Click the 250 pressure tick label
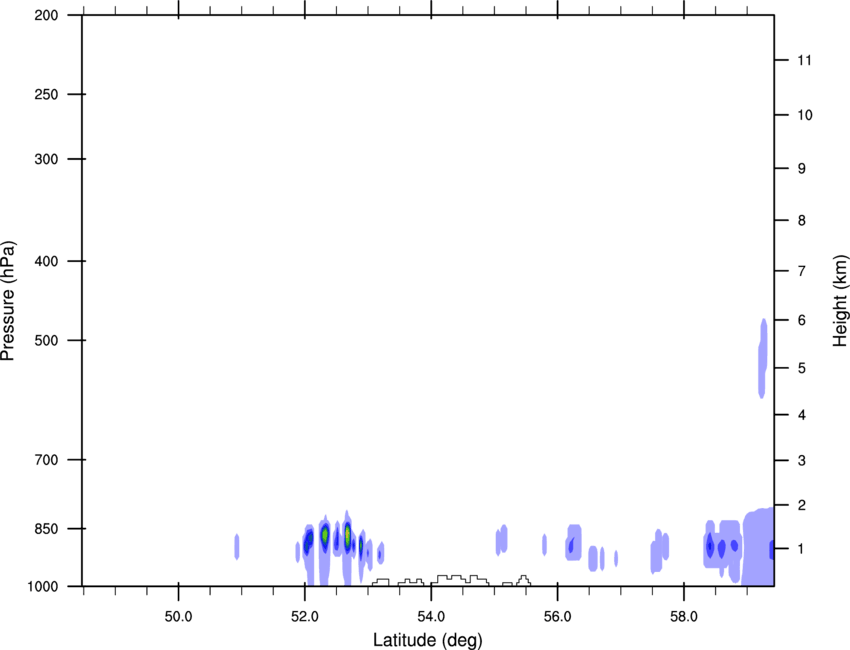 (x=46, y=94)
